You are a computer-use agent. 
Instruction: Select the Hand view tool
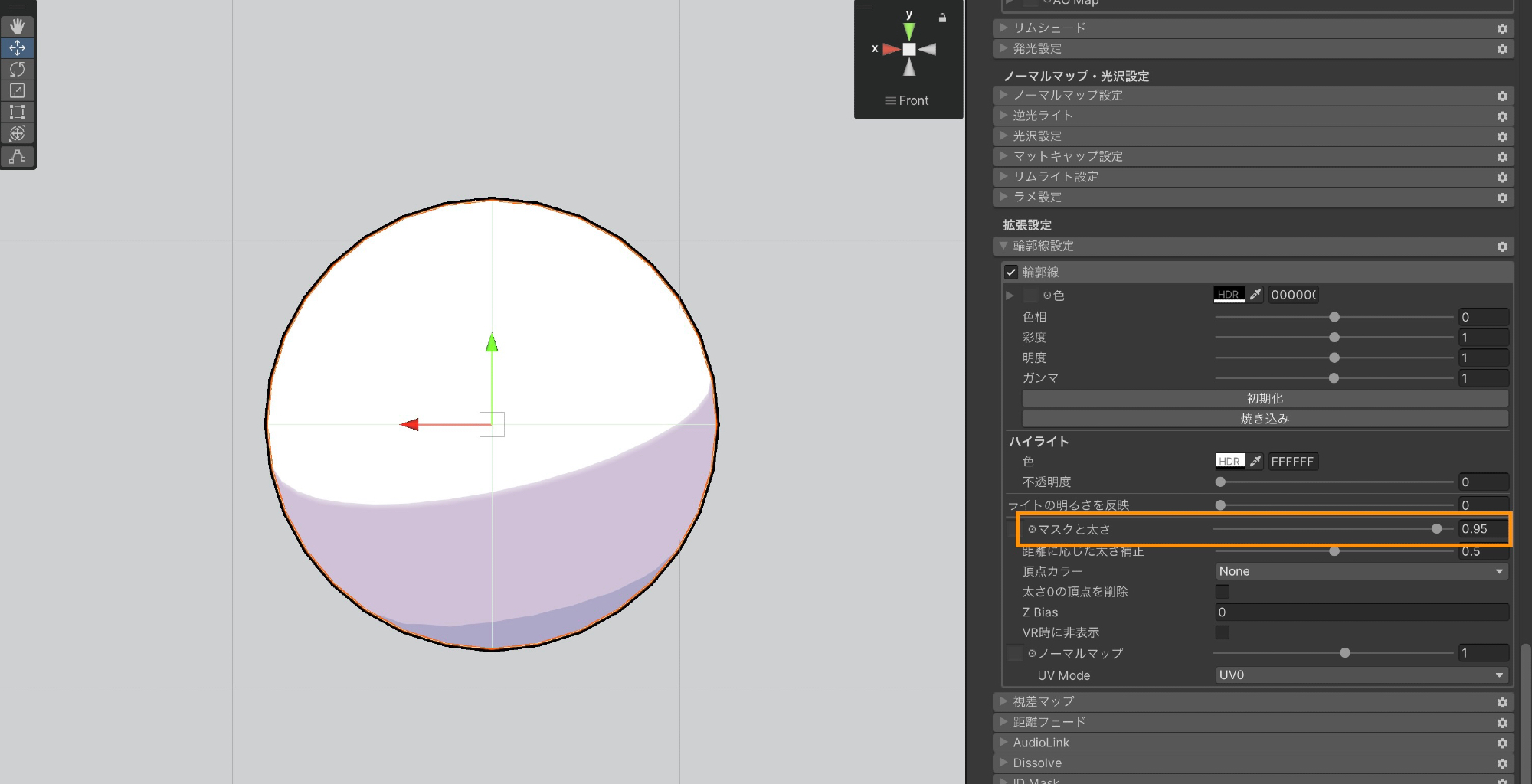(x=17, y=27)
